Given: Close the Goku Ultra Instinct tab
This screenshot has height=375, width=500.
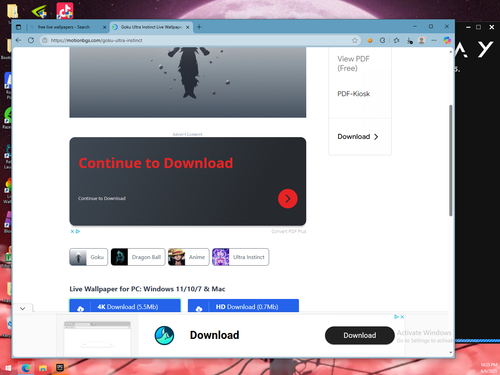Looking at the screenshot, I should pyautogui.click(x=187, y=27).
